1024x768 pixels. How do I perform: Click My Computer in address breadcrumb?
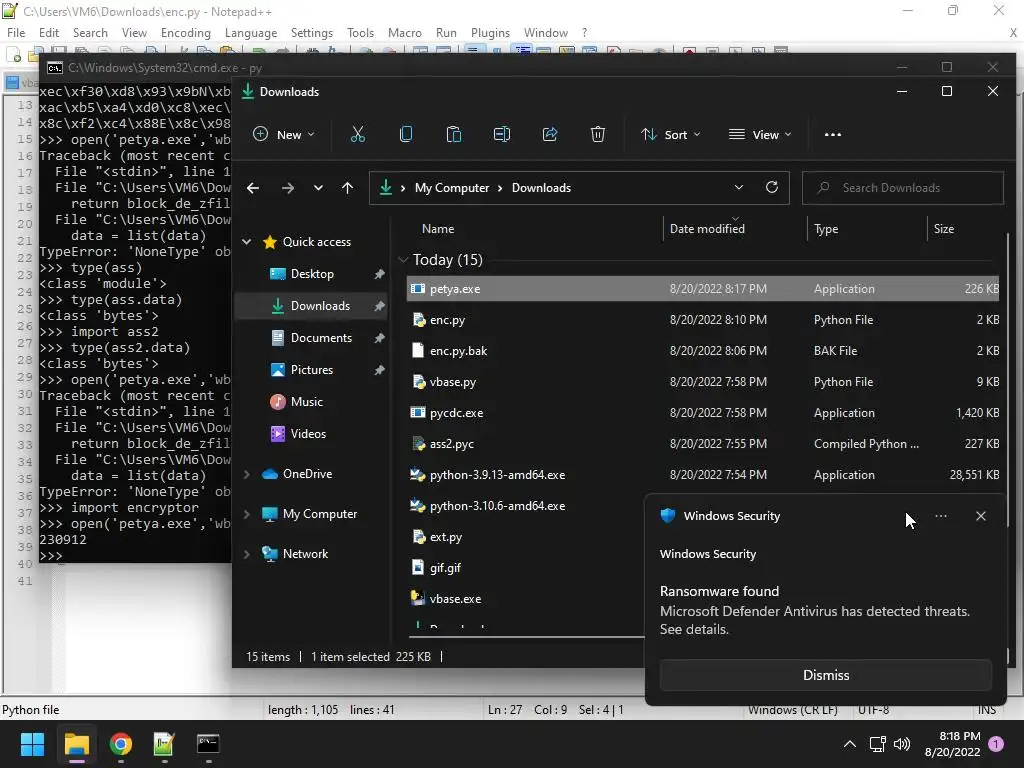(x=452, y=188)
